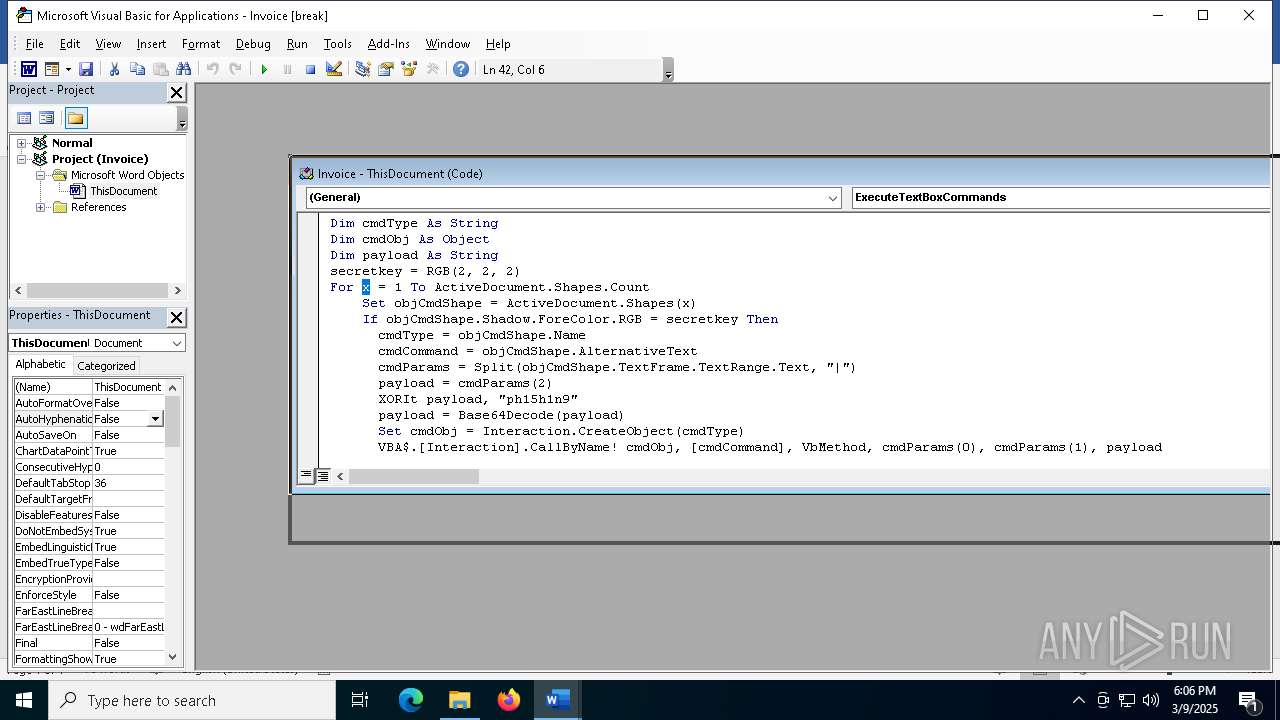
Task: Click the Redo arrow icon
Action: pyautogui.click(x=235, y=69)
